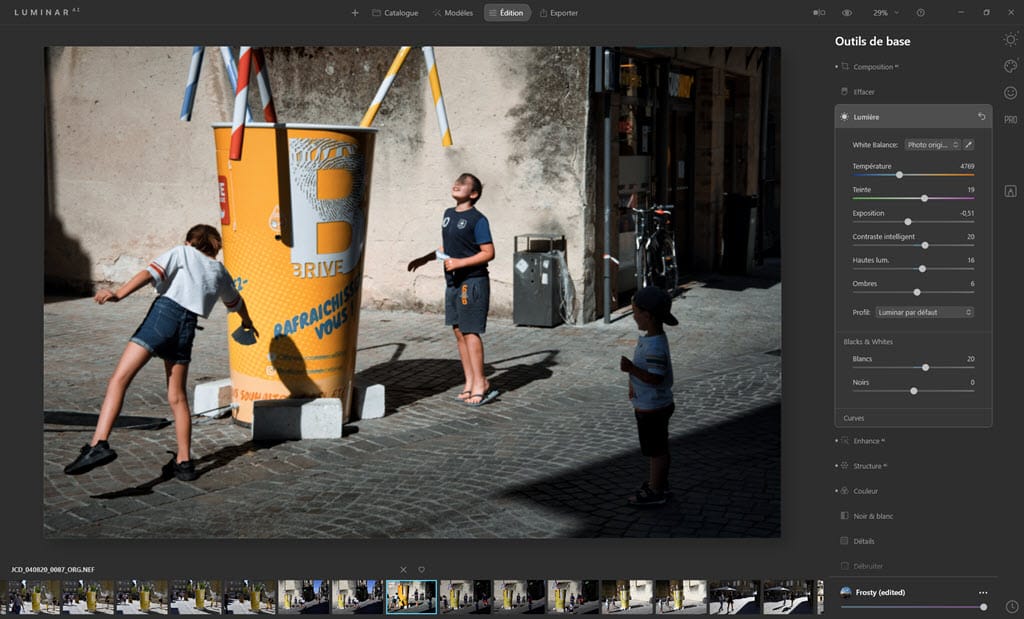Click the Frosty (edited) template thumbnail
The width and height of the screenshot is (1024, 619).
[846, 592]
